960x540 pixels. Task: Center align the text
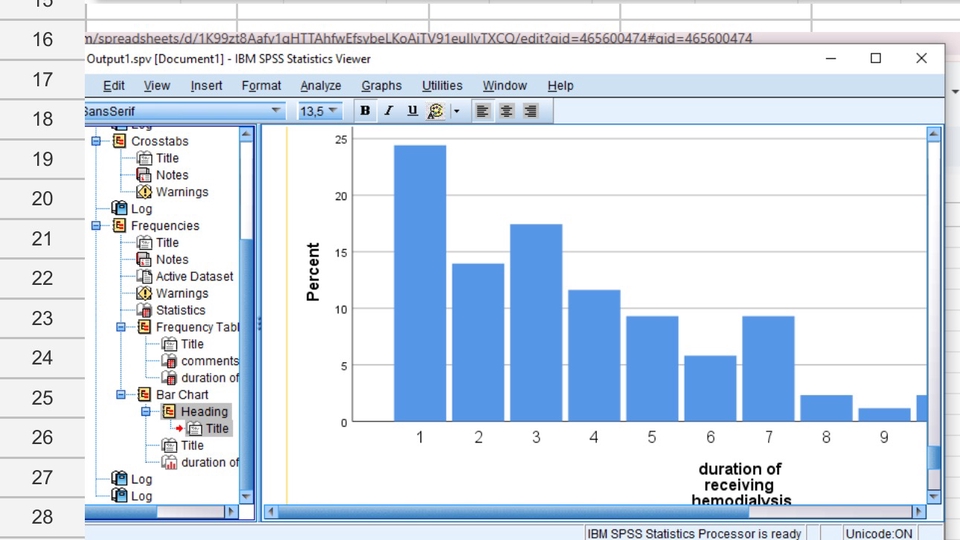[507, 111]
